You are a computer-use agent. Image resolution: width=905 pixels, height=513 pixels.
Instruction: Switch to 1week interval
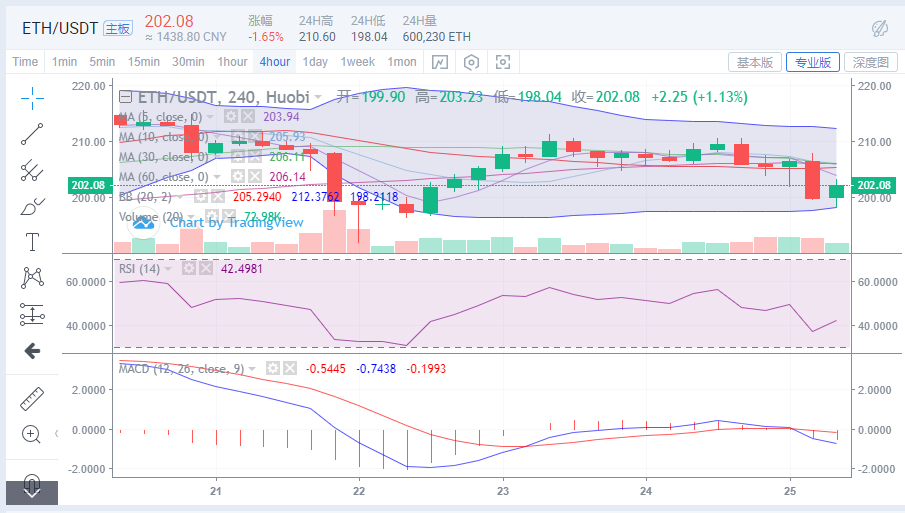[x=358, y=62]
